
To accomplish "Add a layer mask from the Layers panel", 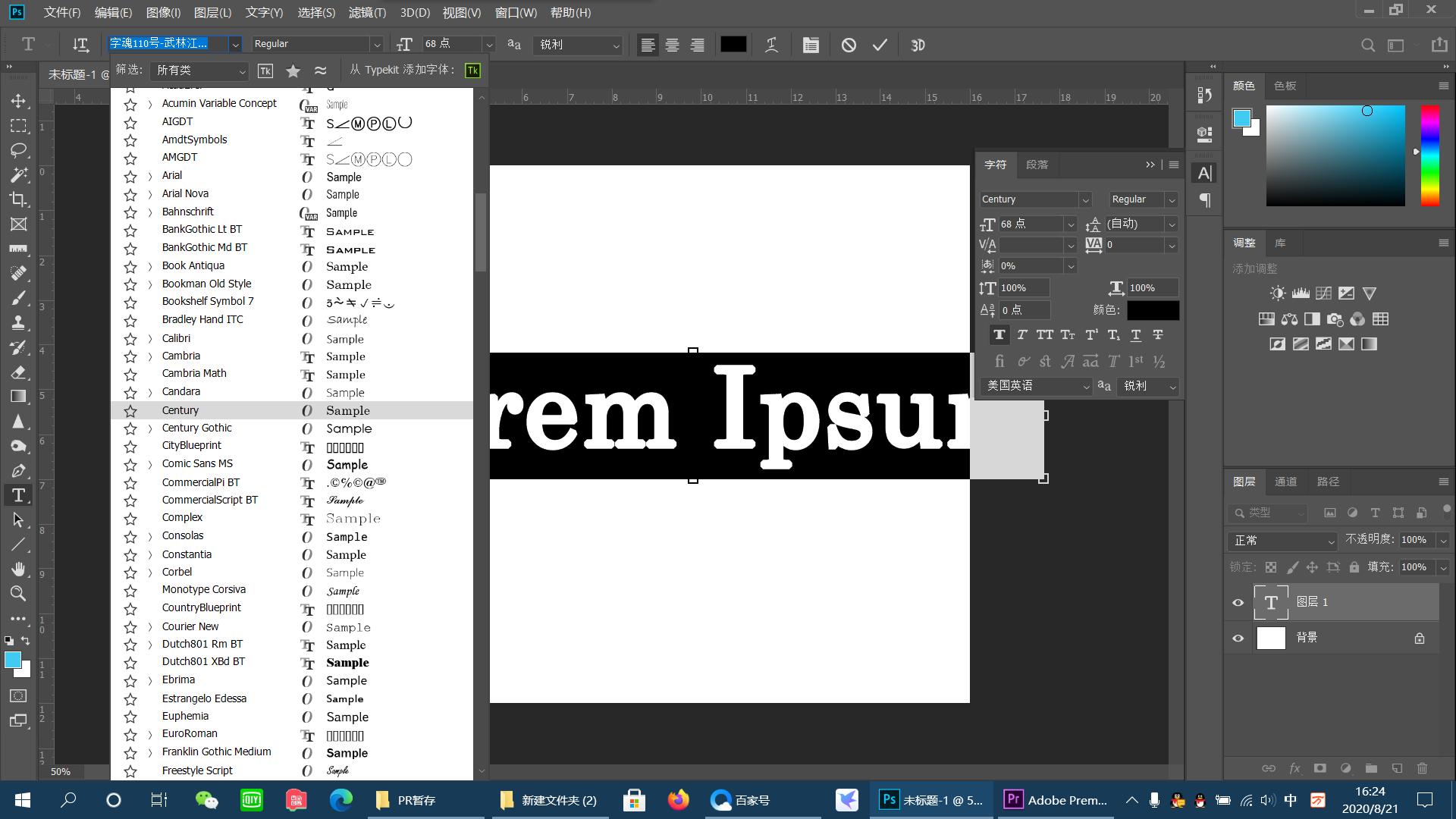I will pyautogui.click(x=1320, y=768).
